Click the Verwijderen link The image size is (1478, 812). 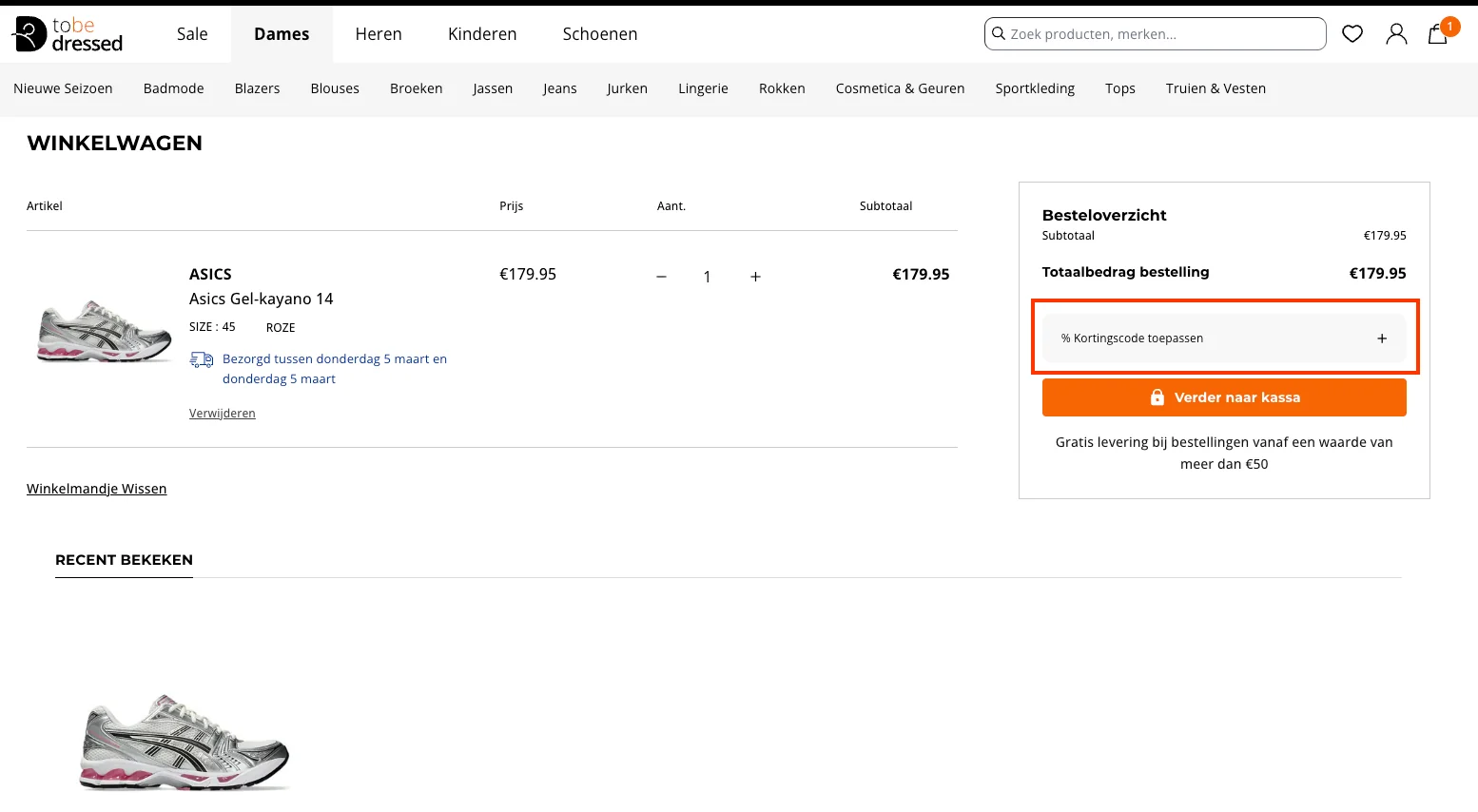point(222,414)
